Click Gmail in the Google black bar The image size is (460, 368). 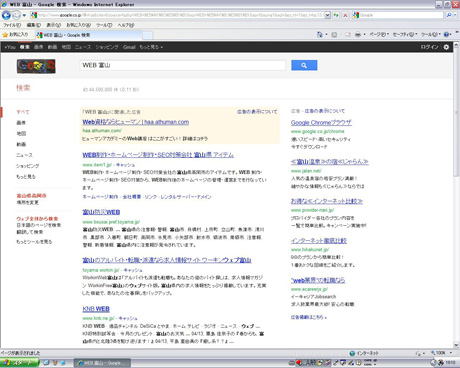click(129, 47)
